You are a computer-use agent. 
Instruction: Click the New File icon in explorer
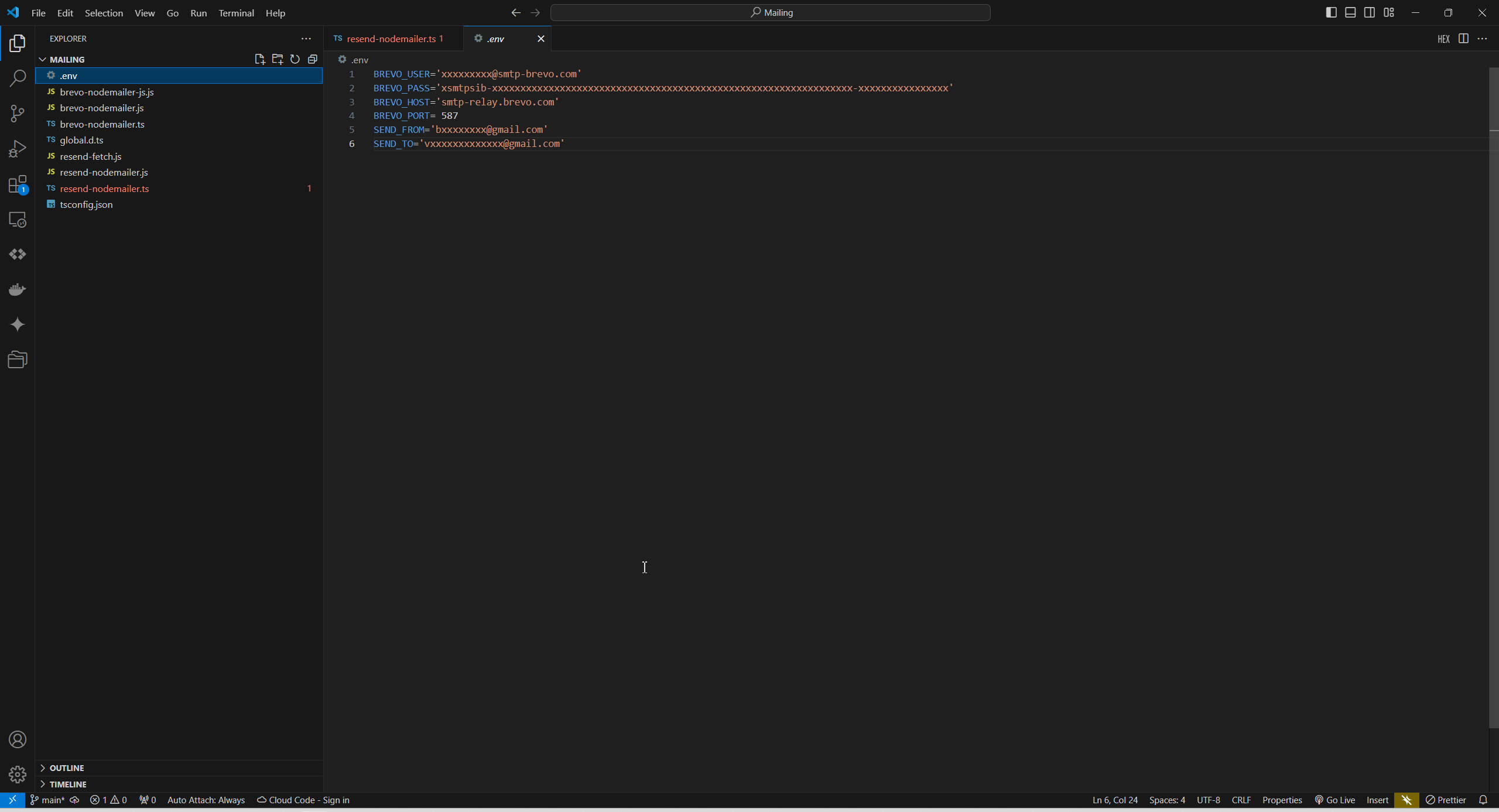(259, 59)
